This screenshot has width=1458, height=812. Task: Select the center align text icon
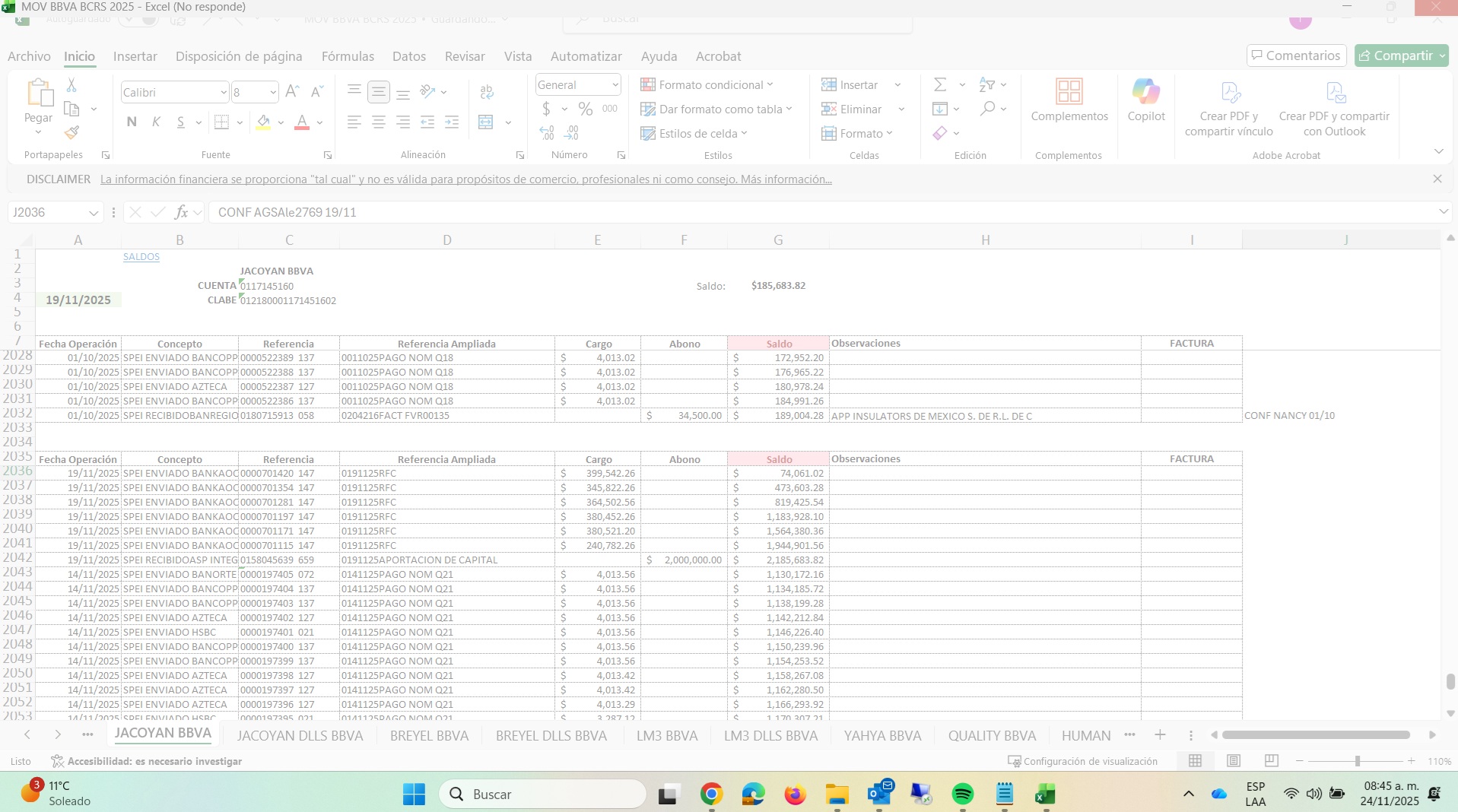[x=378, y=122]
